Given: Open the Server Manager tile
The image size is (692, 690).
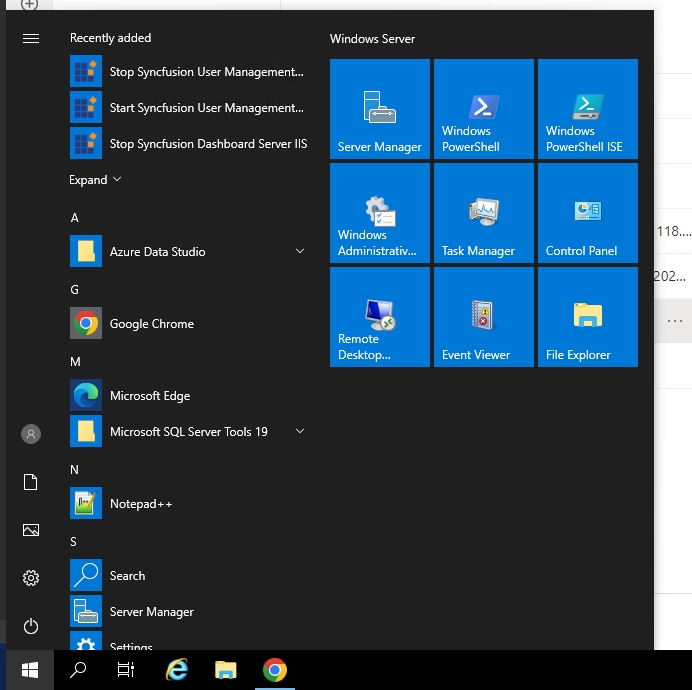Looking at the screenshot, I should (x=380, y=109).
